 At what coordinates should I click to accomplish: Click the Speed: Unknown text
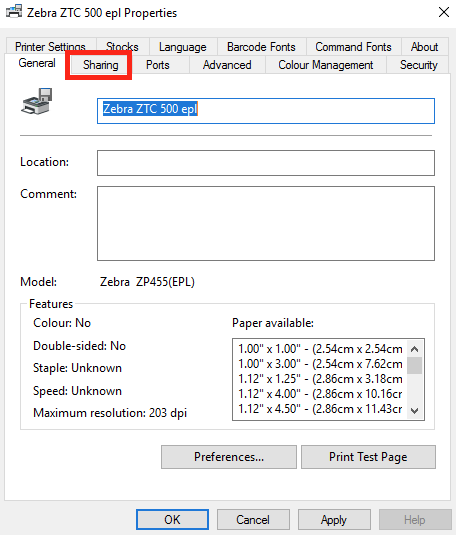point(77,391)
